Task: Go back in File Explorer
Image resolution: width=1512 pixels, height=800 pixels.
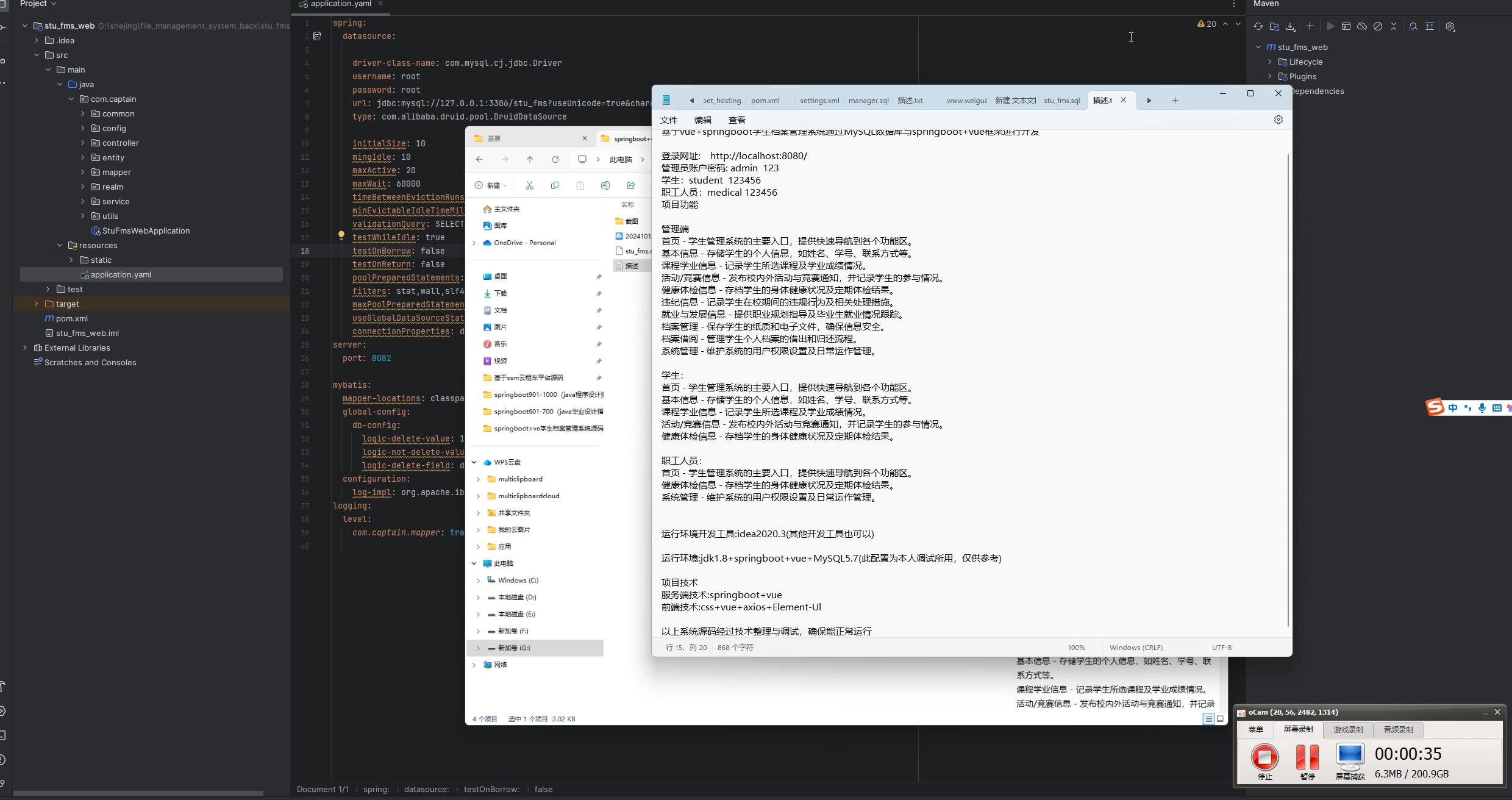Action: (x=479, y=159)
